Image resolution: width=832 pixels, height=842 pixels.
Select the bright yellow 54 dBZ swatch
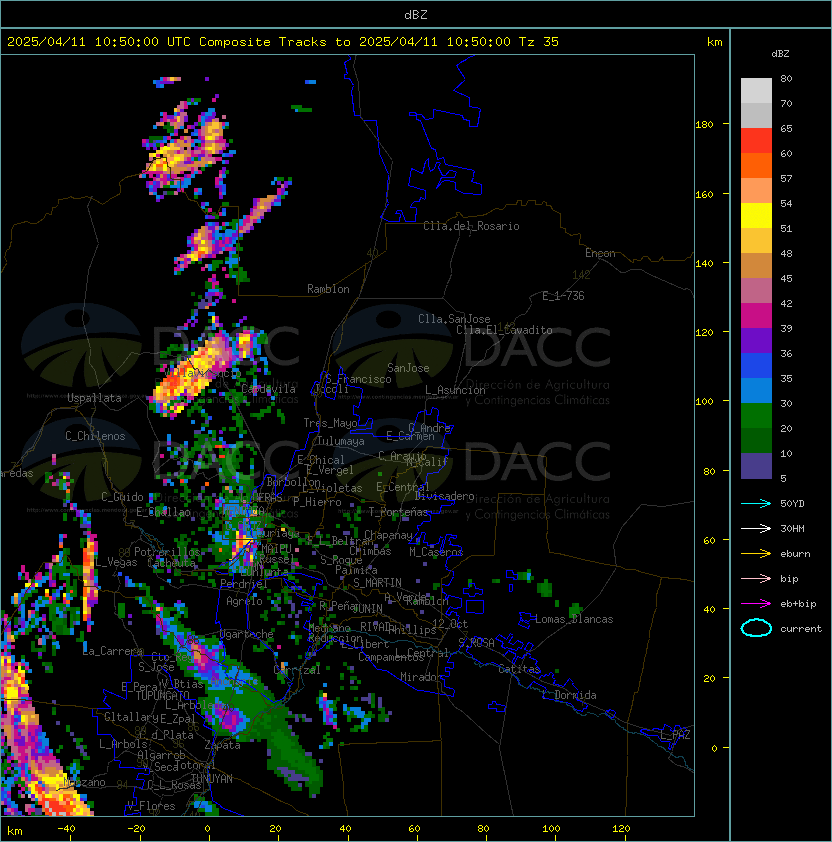756,216
